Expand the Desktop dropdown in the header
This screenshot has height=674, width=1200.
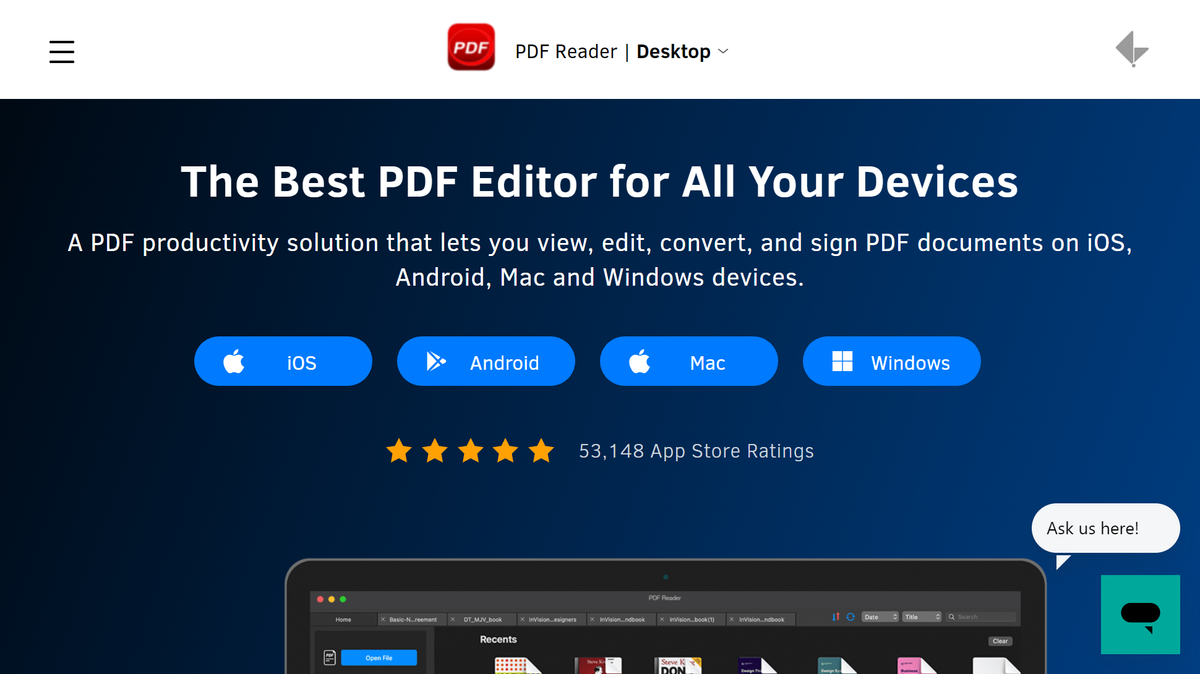pyautogui.click(x=683, y=51)
